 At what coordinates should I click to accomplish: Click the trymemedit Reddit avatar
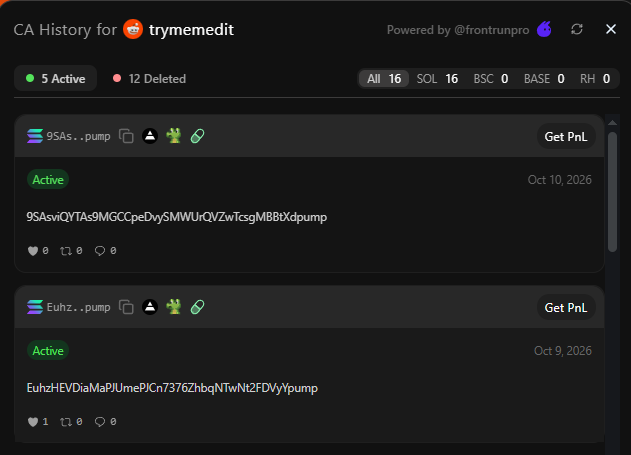point(133,29)
